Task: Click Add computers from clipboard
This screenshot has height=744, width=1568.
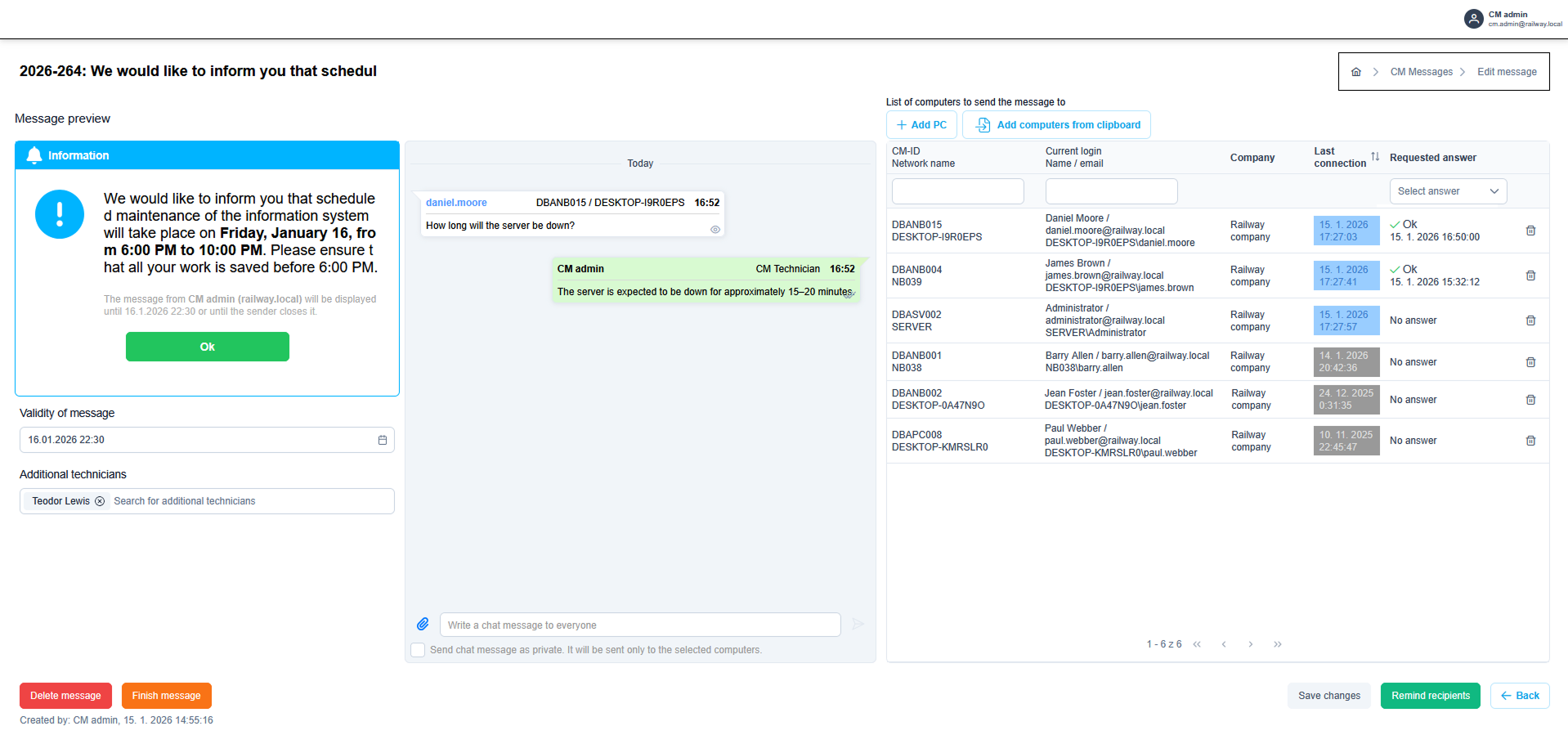Action: click(1056, 125)
